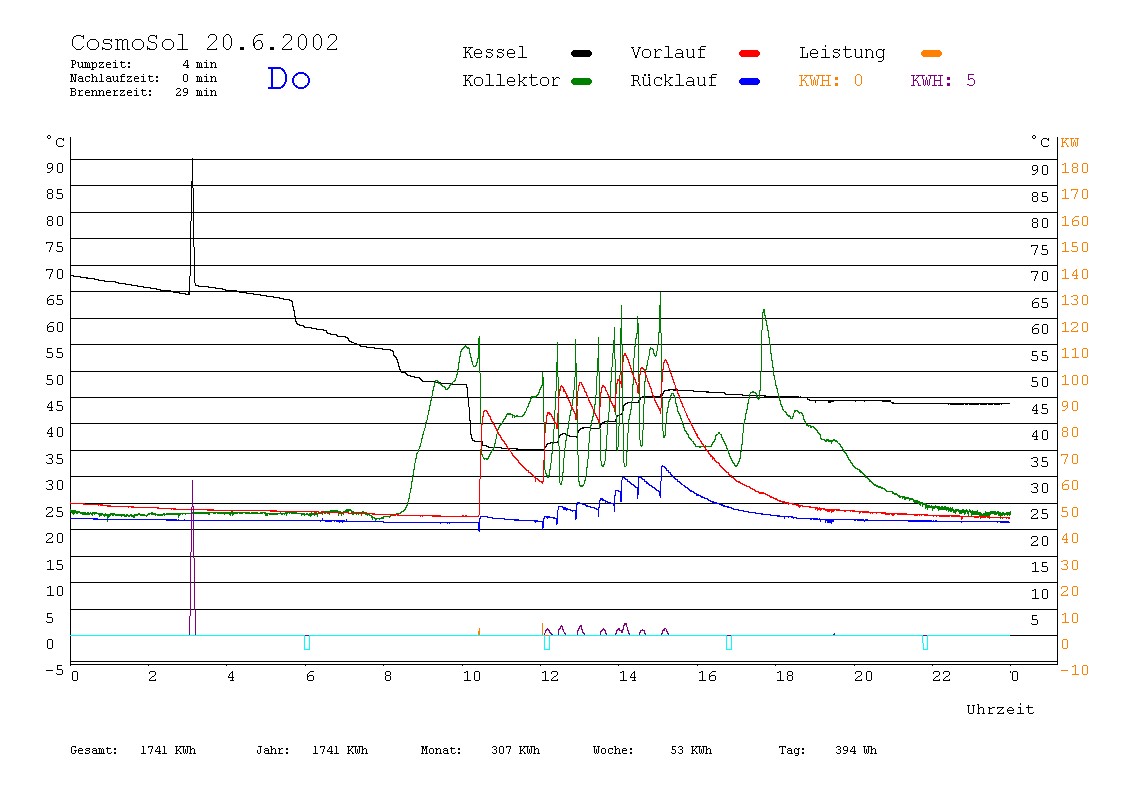
Task: Click the "-5" tick on the temperature axis
Action: [x=54, y=670]
